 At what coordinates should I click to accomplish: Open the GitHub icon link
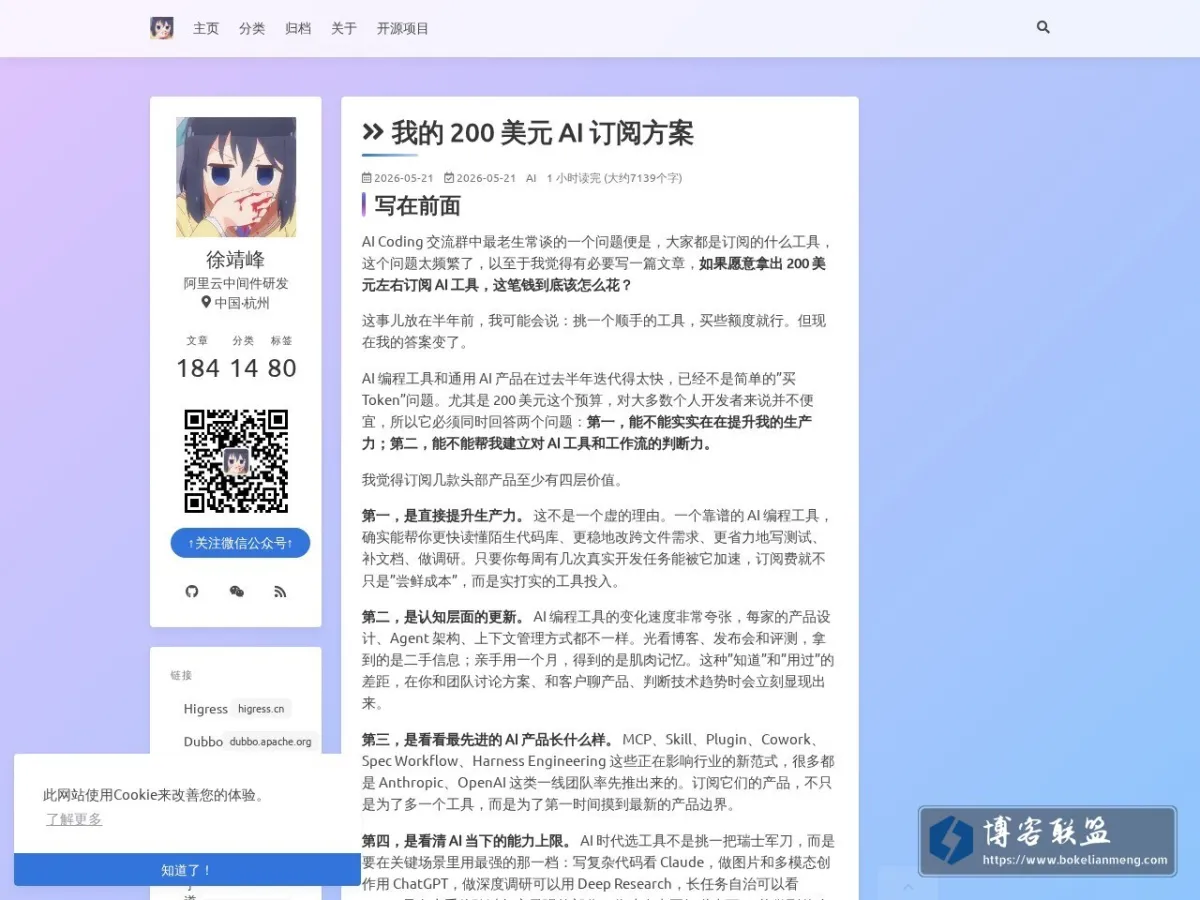pos(192,591)
